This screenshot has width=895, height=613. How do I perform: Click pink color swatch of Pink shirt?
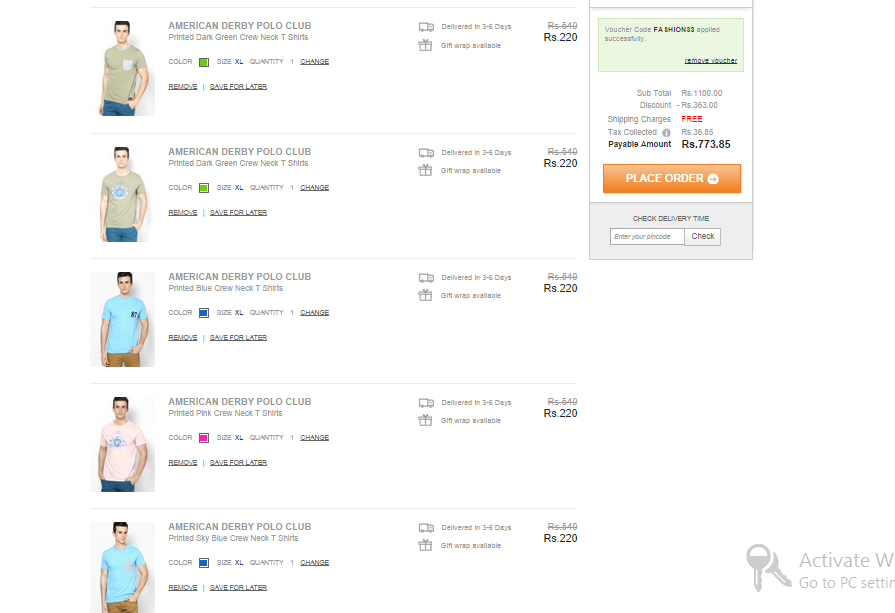click(204, 438)
